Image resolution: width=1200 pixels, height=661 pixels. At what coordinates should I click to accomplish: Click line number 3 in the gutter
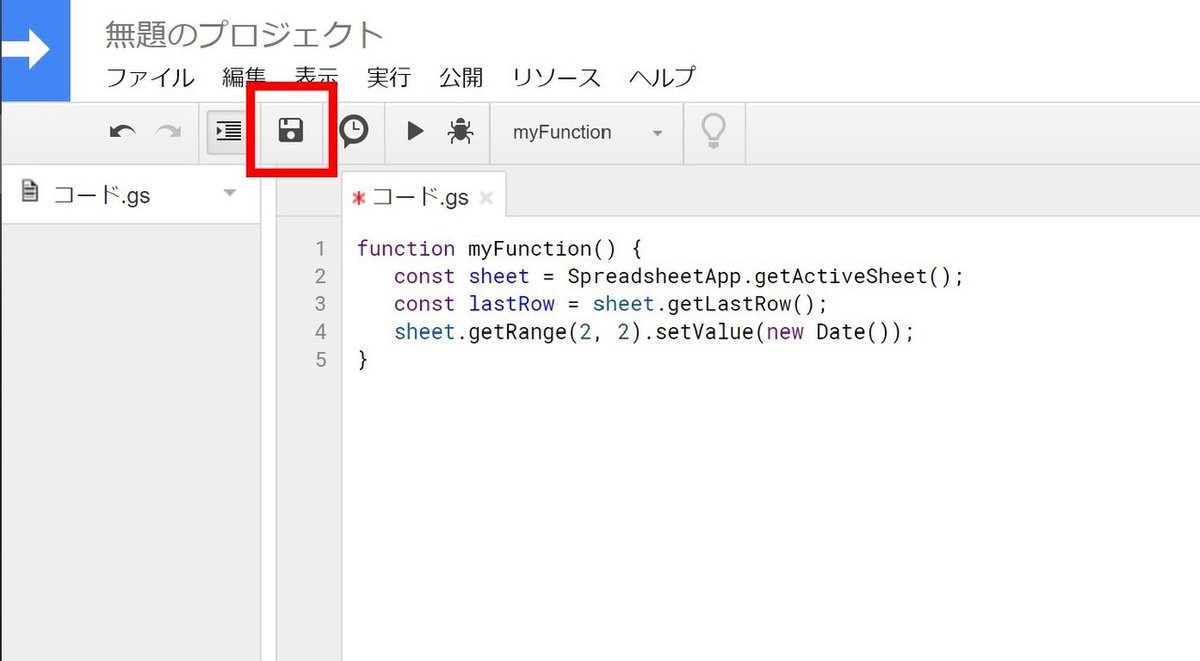320,304
